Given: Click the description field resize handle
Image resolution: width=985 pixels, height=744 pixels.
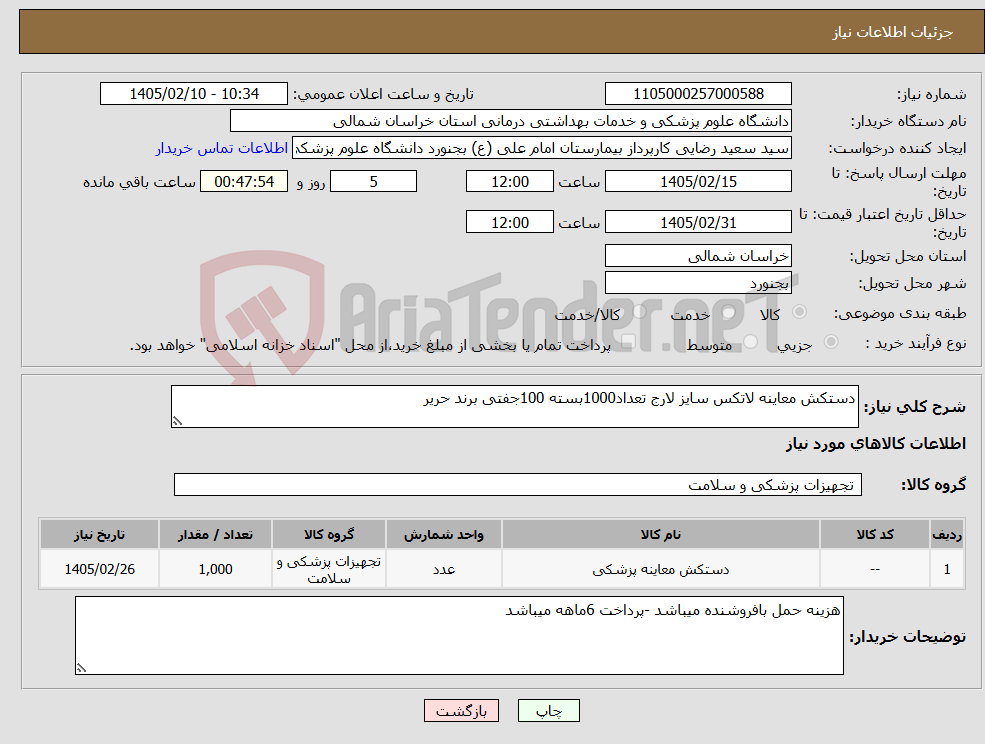Looking at the screenshot, I should coord(177,422).
